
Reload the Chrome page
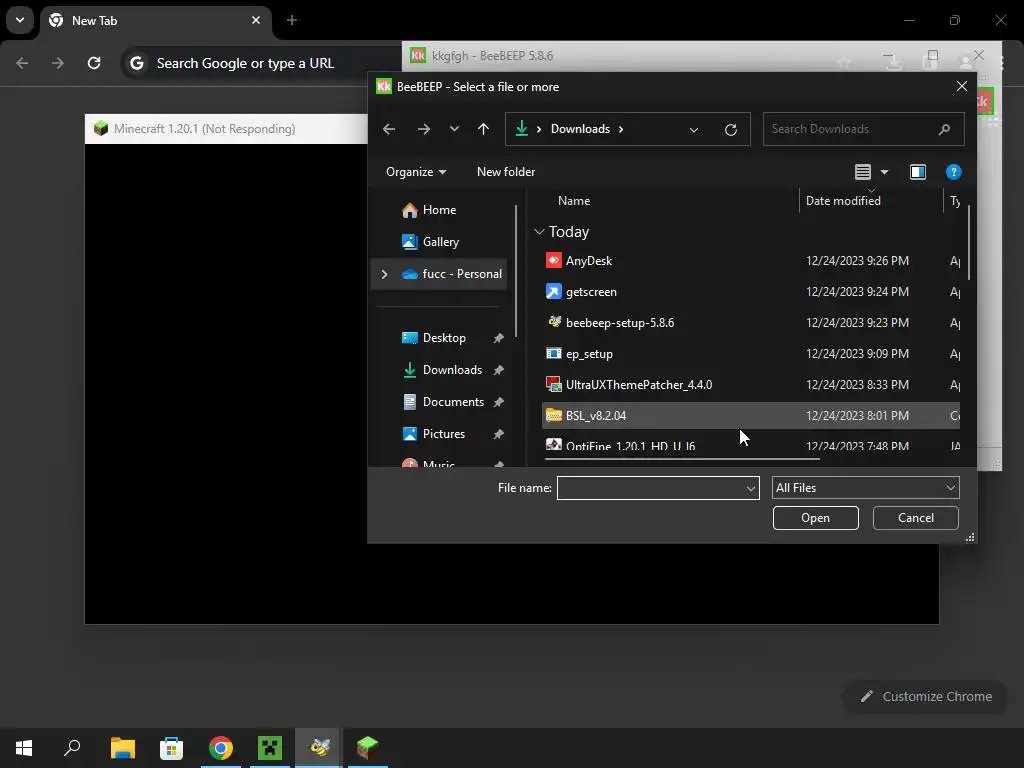click(x=94, y=63)
